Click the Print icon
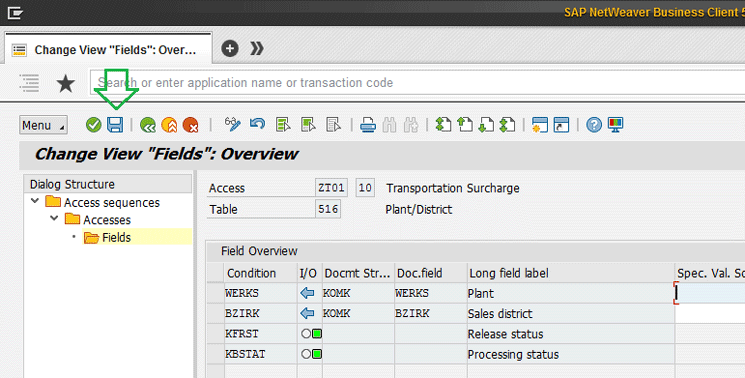Image resolution: width=745 pixels, height=378 pixels. (x=368, y=125)
